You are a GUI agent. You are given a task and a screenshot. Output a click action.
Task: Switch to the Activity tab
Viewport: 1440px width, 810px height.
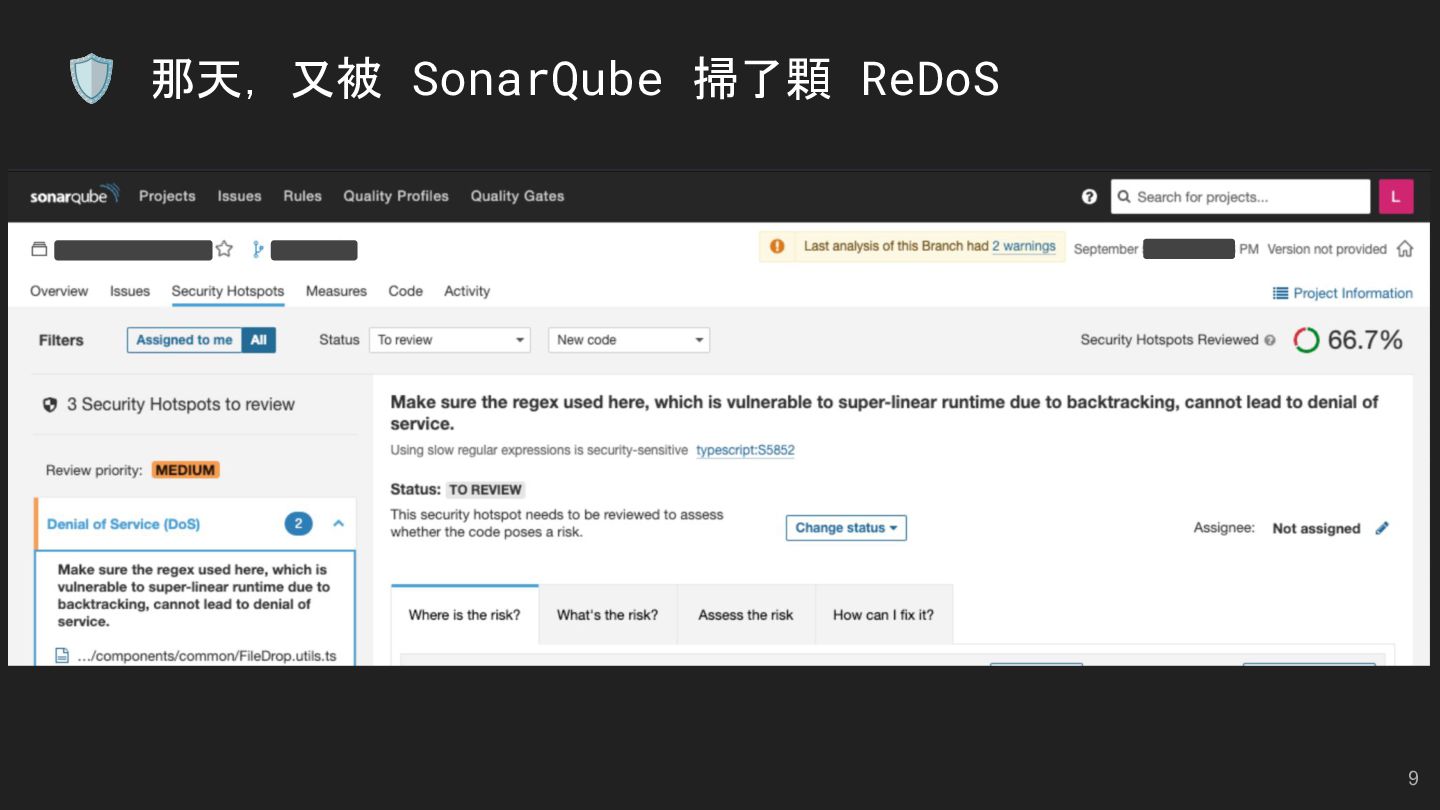467,291
